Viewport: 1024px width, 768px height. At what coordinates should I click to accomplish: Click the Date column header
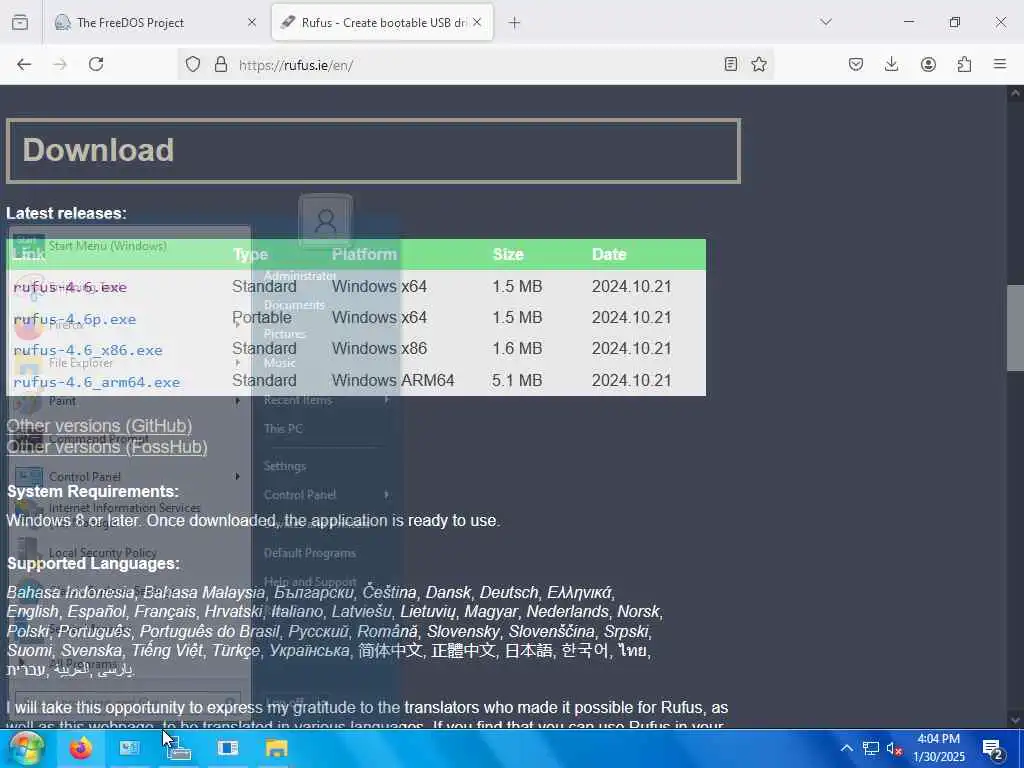tap(609, 255)
